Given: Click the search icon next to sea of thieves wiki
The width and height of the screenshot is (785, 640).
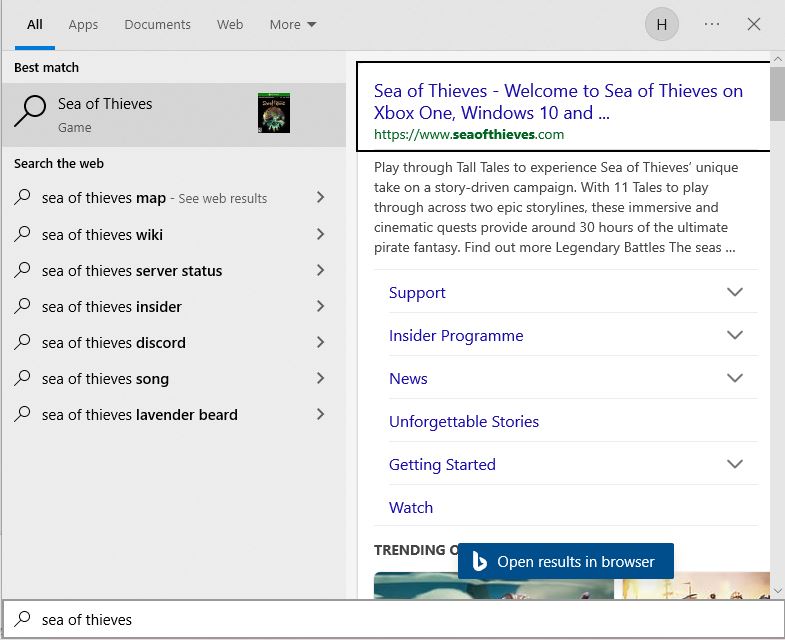Looking at the screenshot, I should coord(23,234).
